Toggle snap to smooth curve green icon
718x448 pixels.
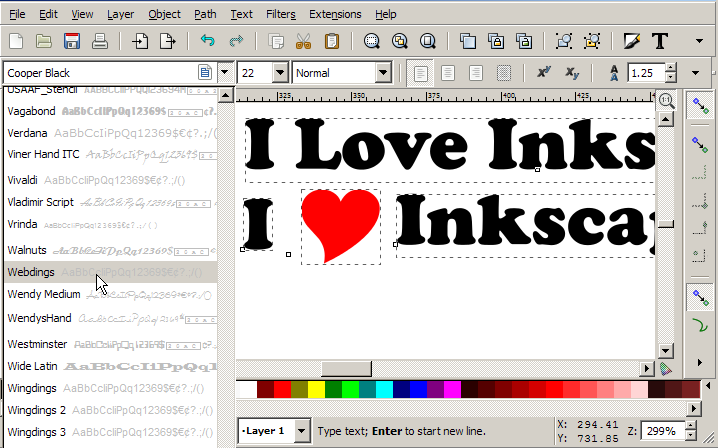coord(700,325)
